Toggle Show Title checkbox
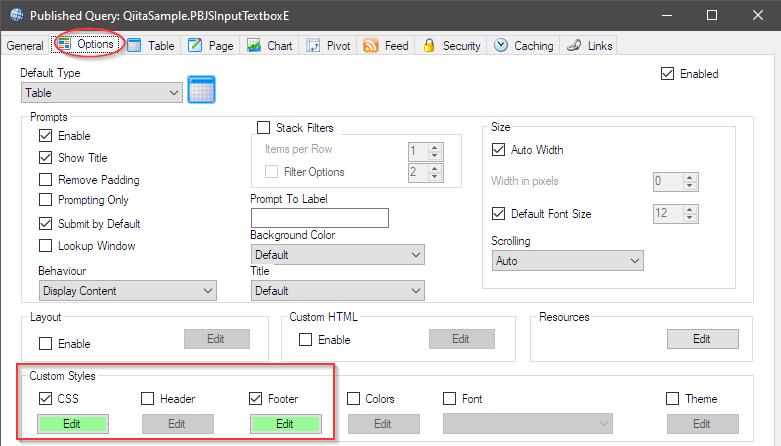The height and width of the screenshot is (446, 781). (45, 157)
